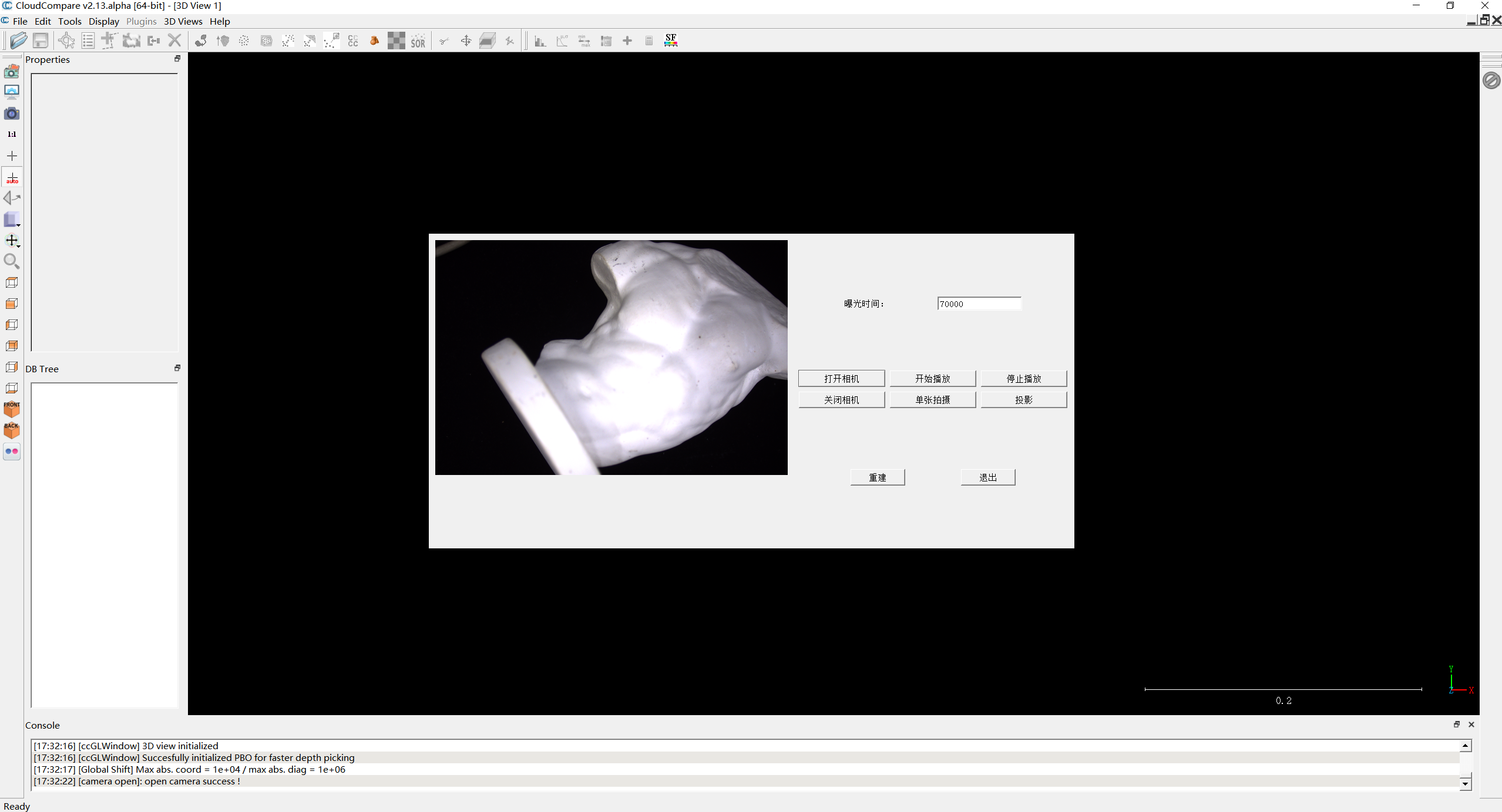Click the magnifier zoom icon
This screenshot has width=1502, height=812.
11,261
